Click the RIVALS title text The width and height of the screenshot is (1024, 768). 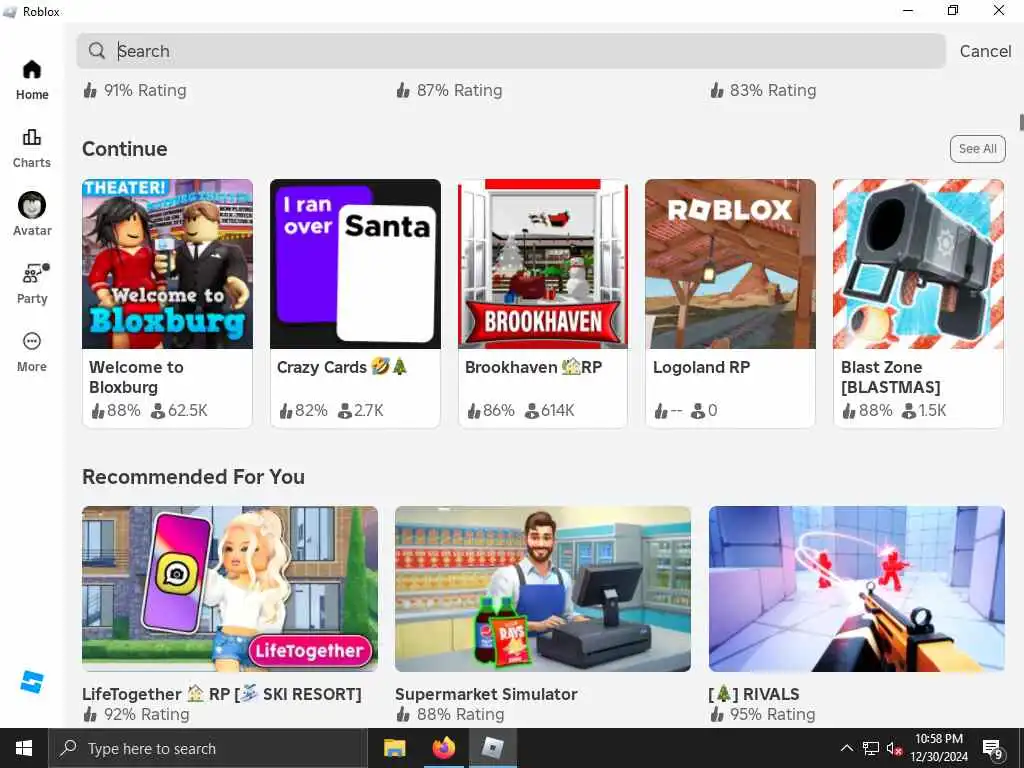(x=754, y=694)
